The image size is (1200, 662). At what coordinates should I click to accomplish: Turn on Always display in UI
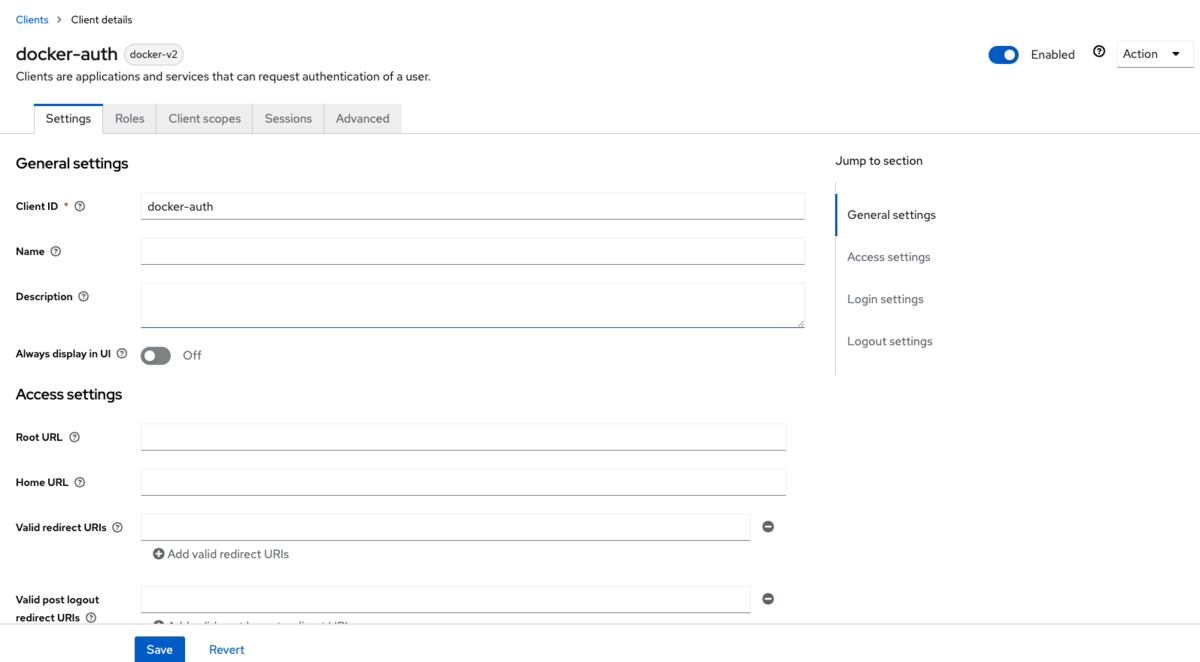tap(156, 355)
